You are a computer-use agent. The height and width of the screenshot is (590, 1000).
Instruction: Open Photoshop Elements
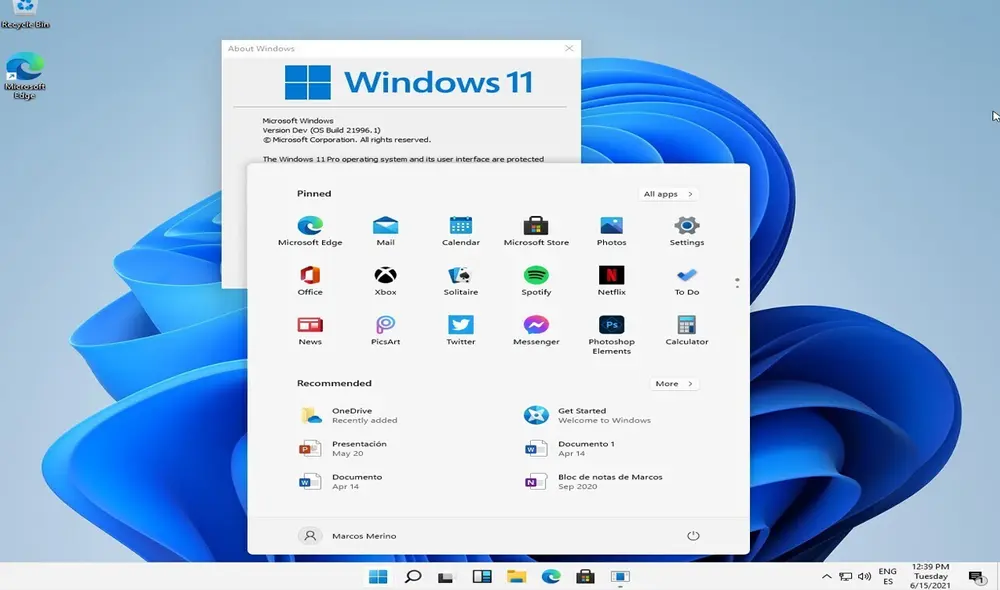click(611, 328)
